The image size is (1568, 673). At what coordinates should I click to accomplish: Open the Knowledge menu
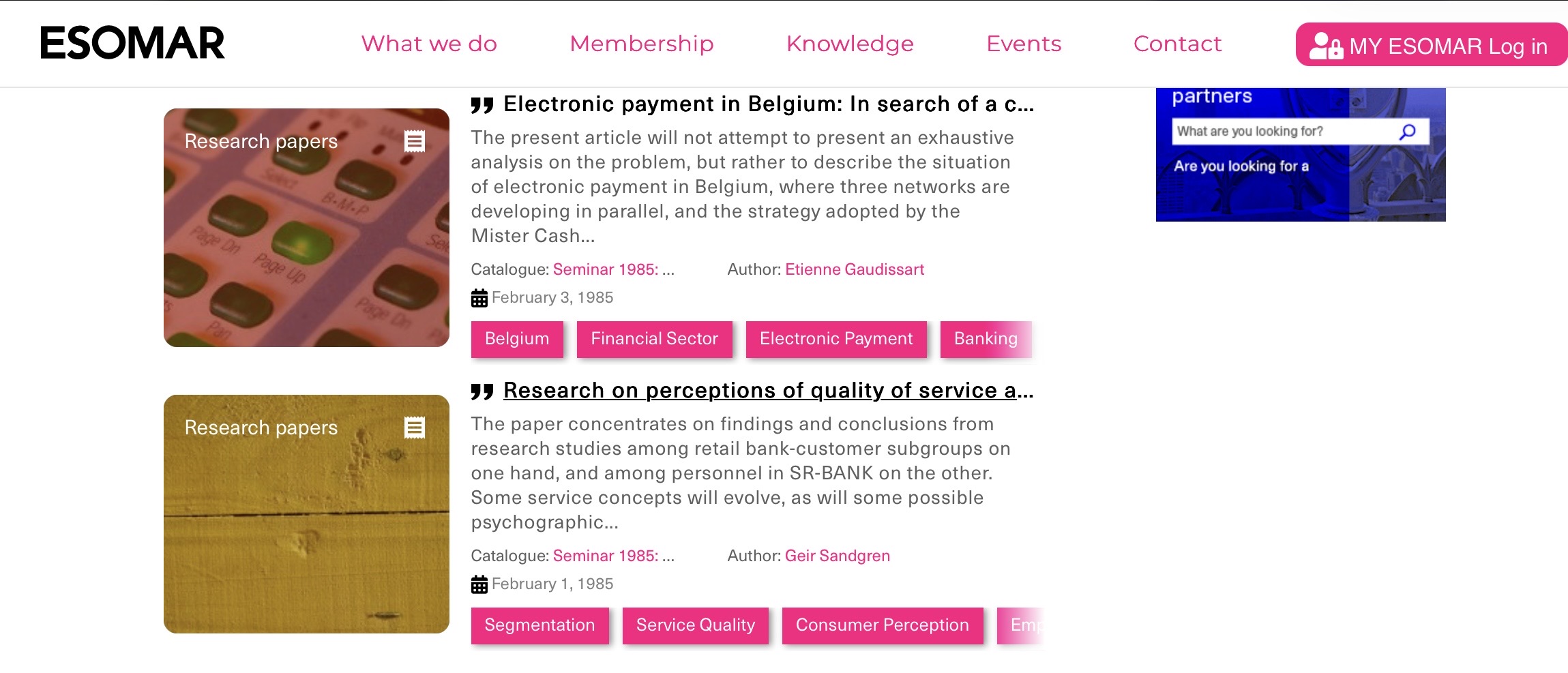coord(850,44)
